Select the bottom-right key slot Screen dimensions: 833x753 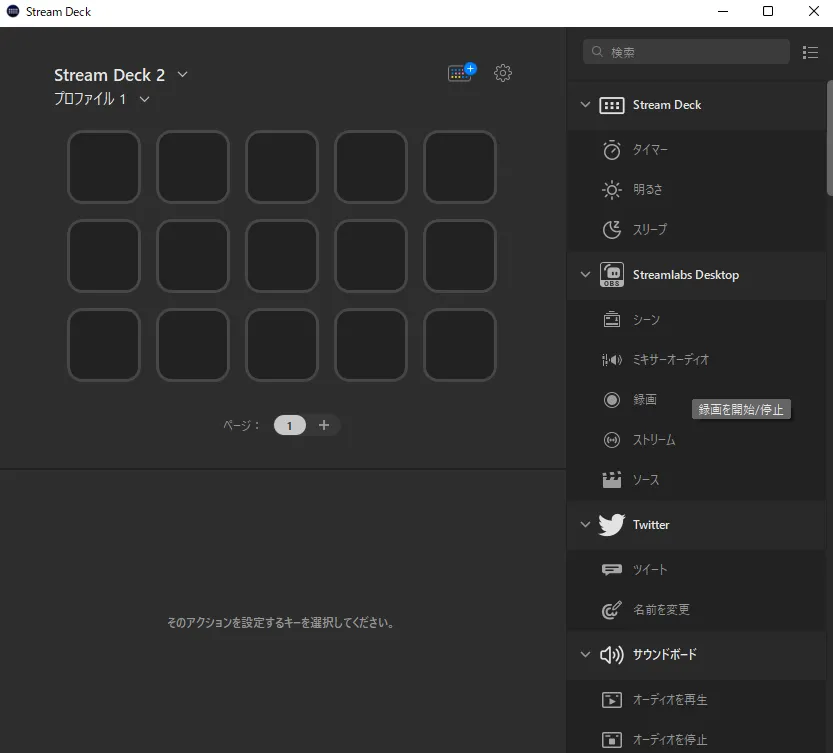(x=460, y=345)
